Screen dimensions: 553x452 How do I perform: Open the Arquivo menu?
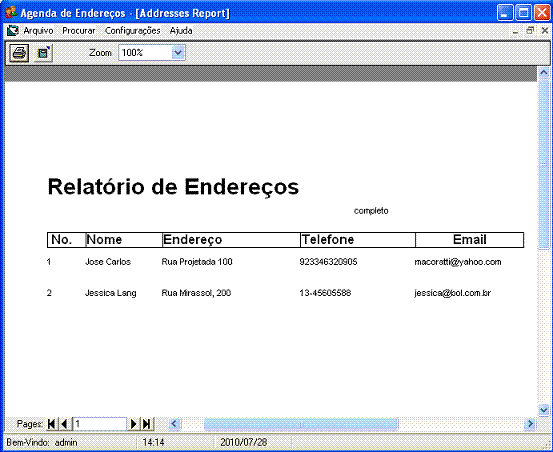(x=38, y=31)
